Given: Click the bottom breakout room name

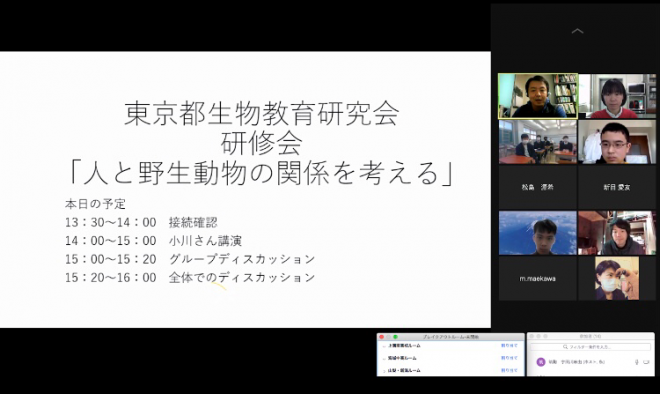Looking at the screenshot, I should pos(404,370).
